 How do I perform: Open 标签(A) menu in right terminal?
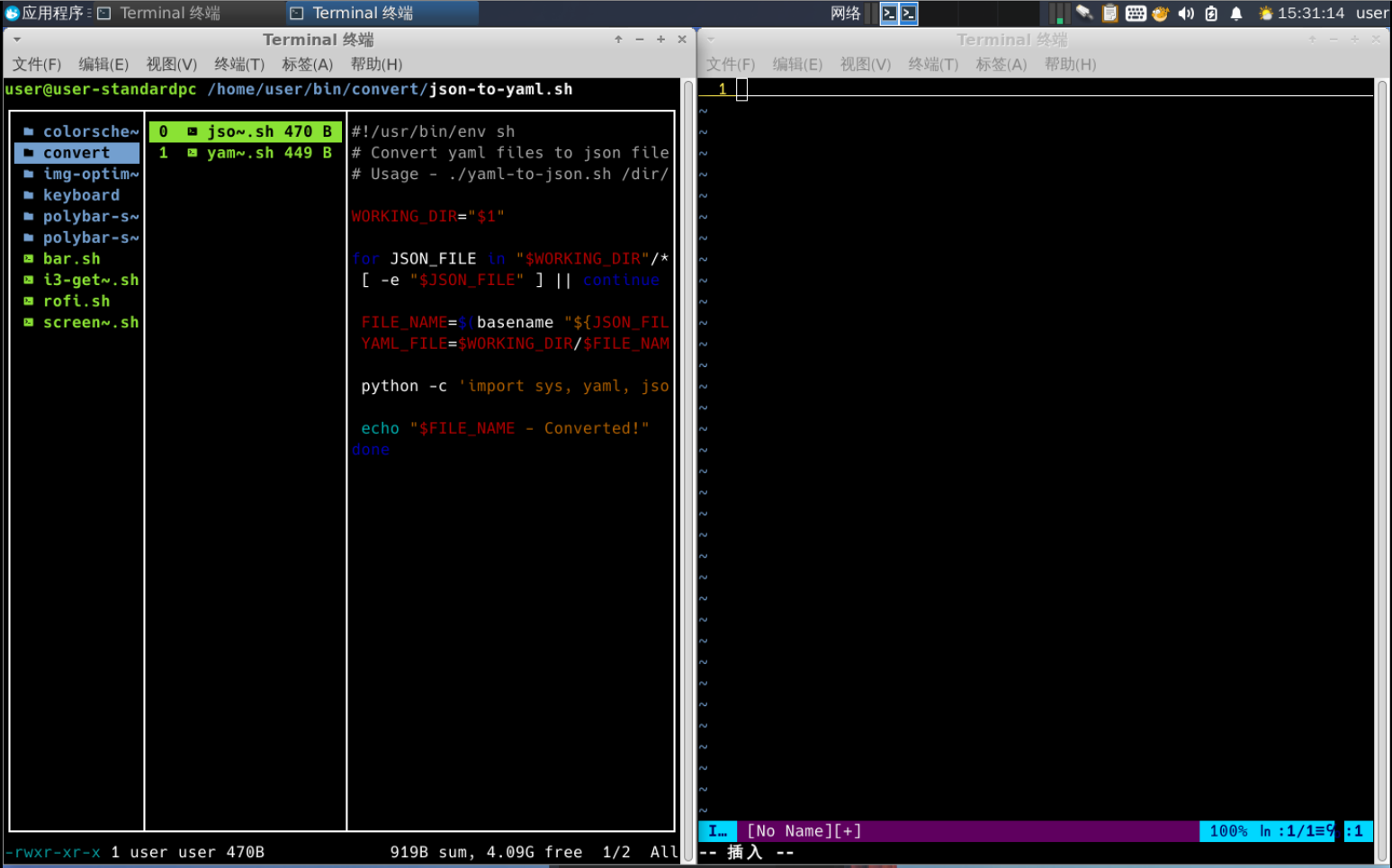1001,64
